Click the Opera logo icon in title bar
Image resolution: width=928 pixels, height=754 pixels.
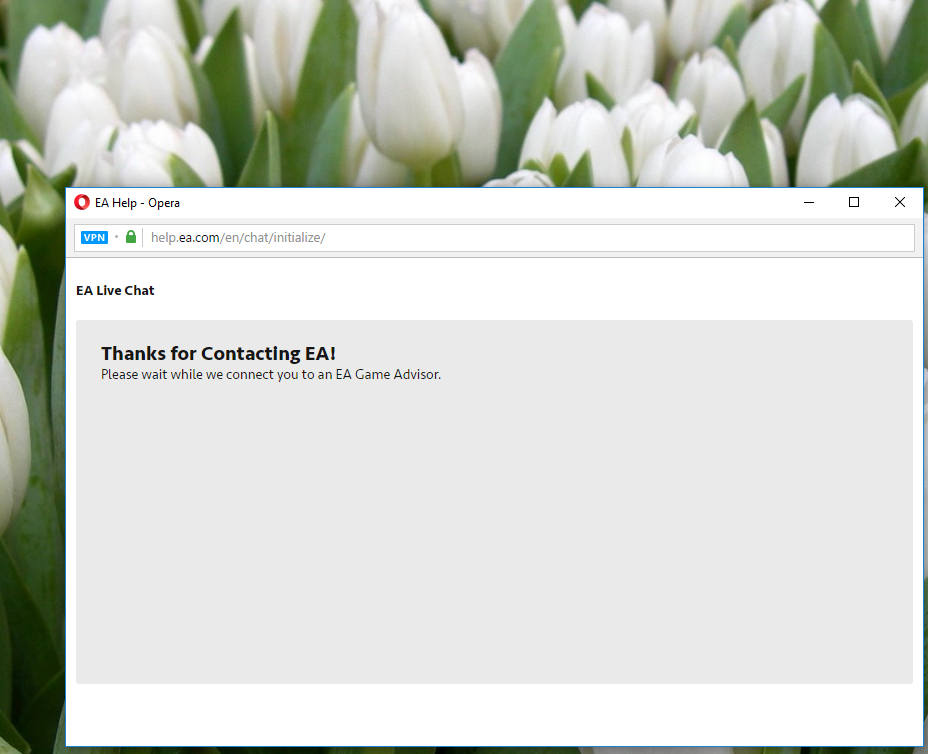[82, 202]
